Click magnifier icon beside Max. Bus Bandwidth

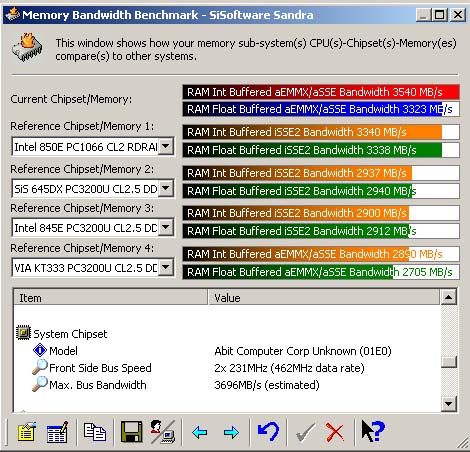pos(40,384)
